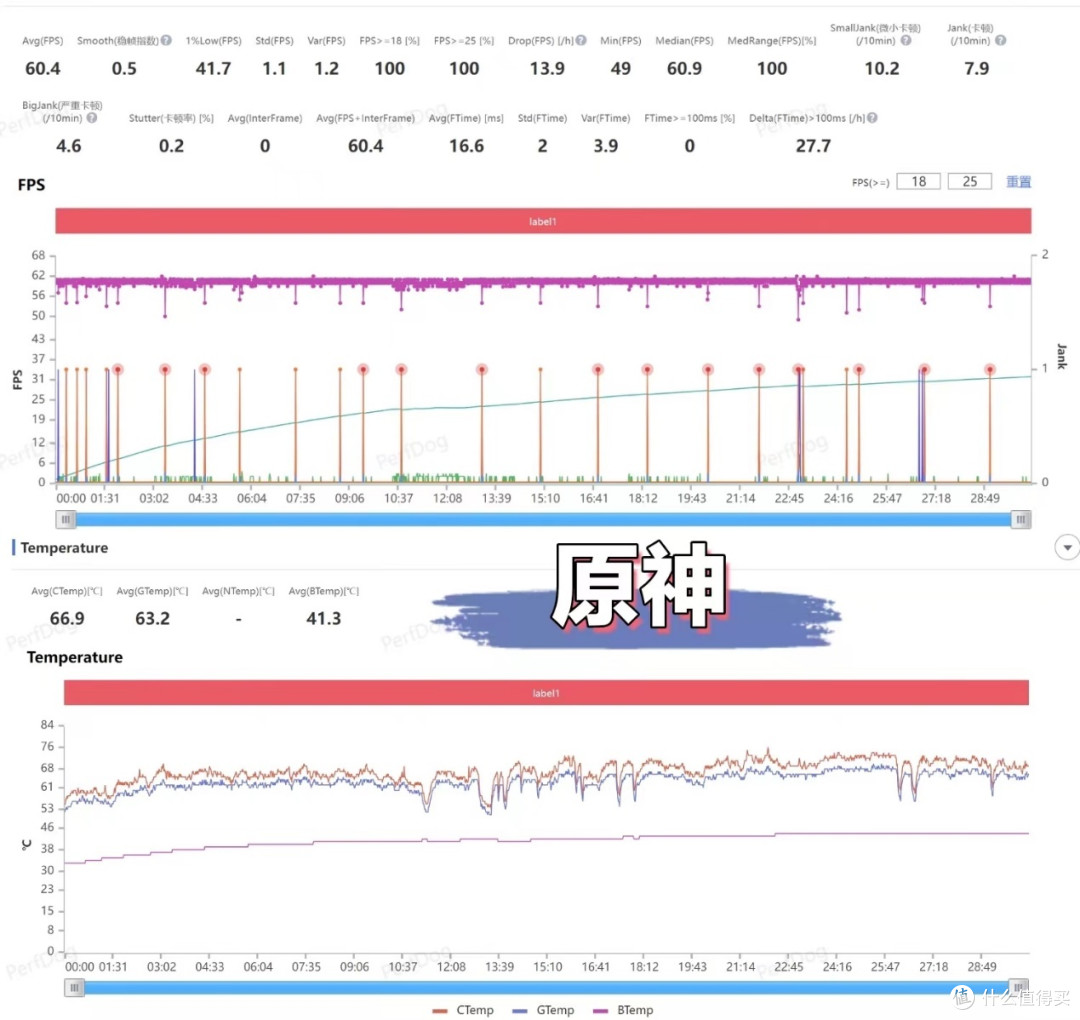Toggle BTemp series in chart legend
1080x1020 pixels.
pos(623,1010)
